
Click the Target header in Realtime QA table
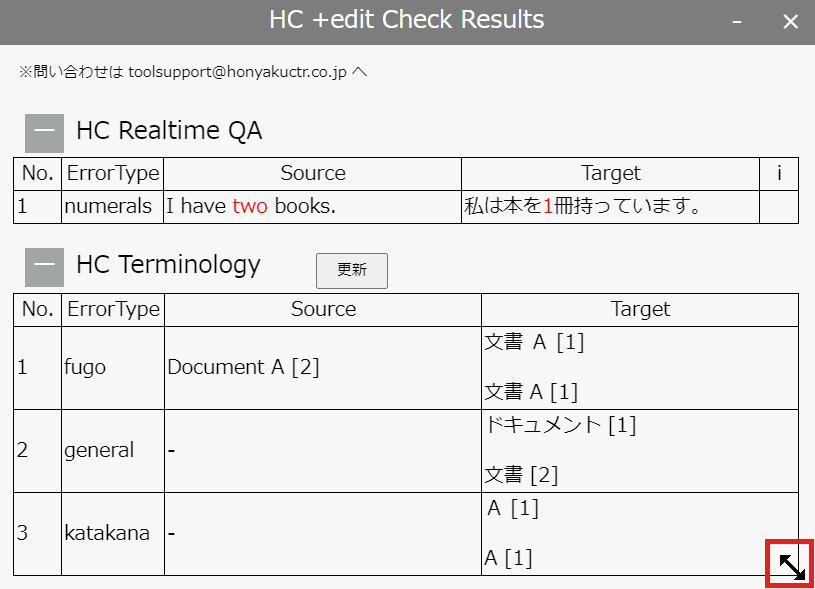610,173
